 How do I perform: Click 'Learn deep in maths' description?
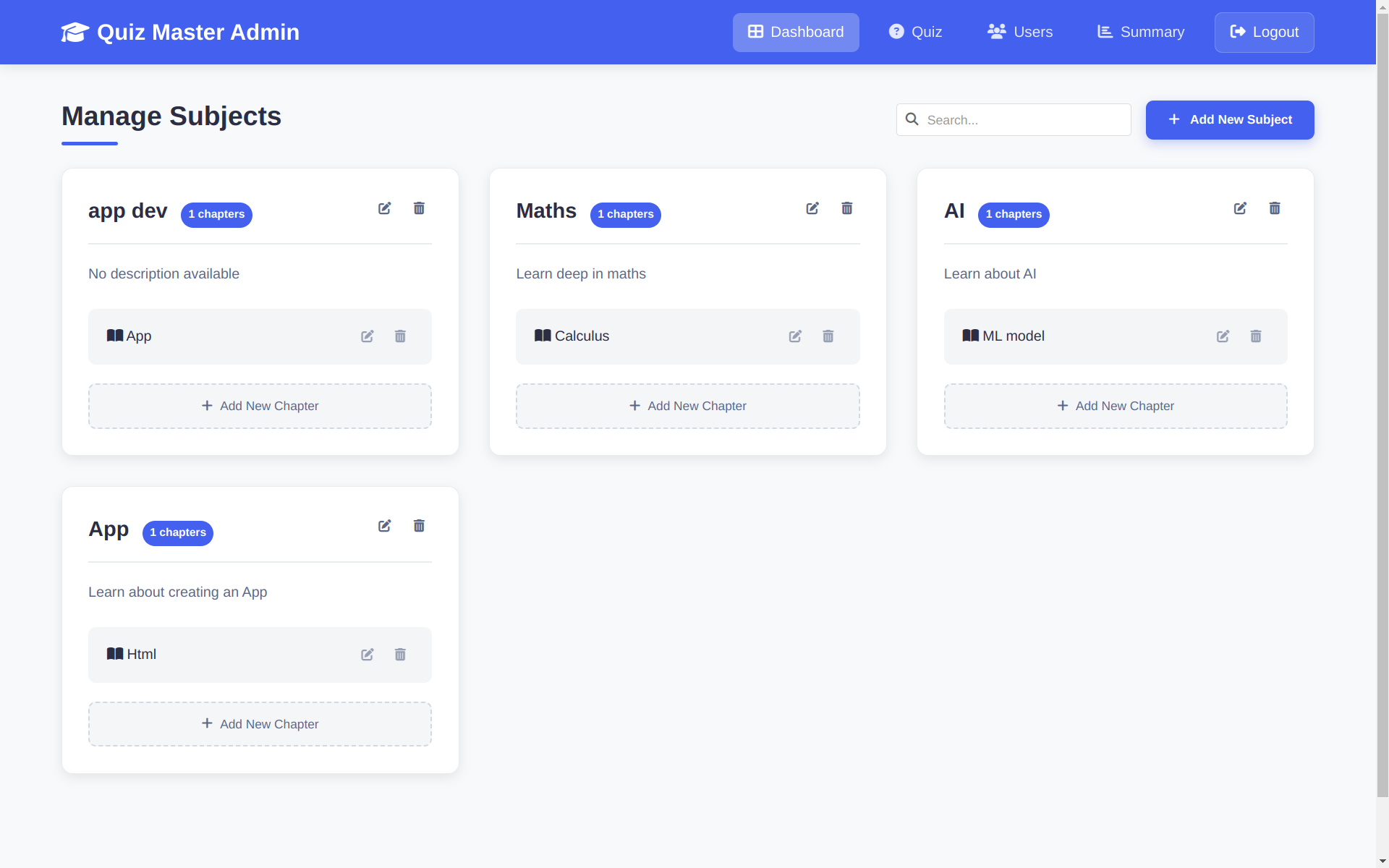[581, 274]
